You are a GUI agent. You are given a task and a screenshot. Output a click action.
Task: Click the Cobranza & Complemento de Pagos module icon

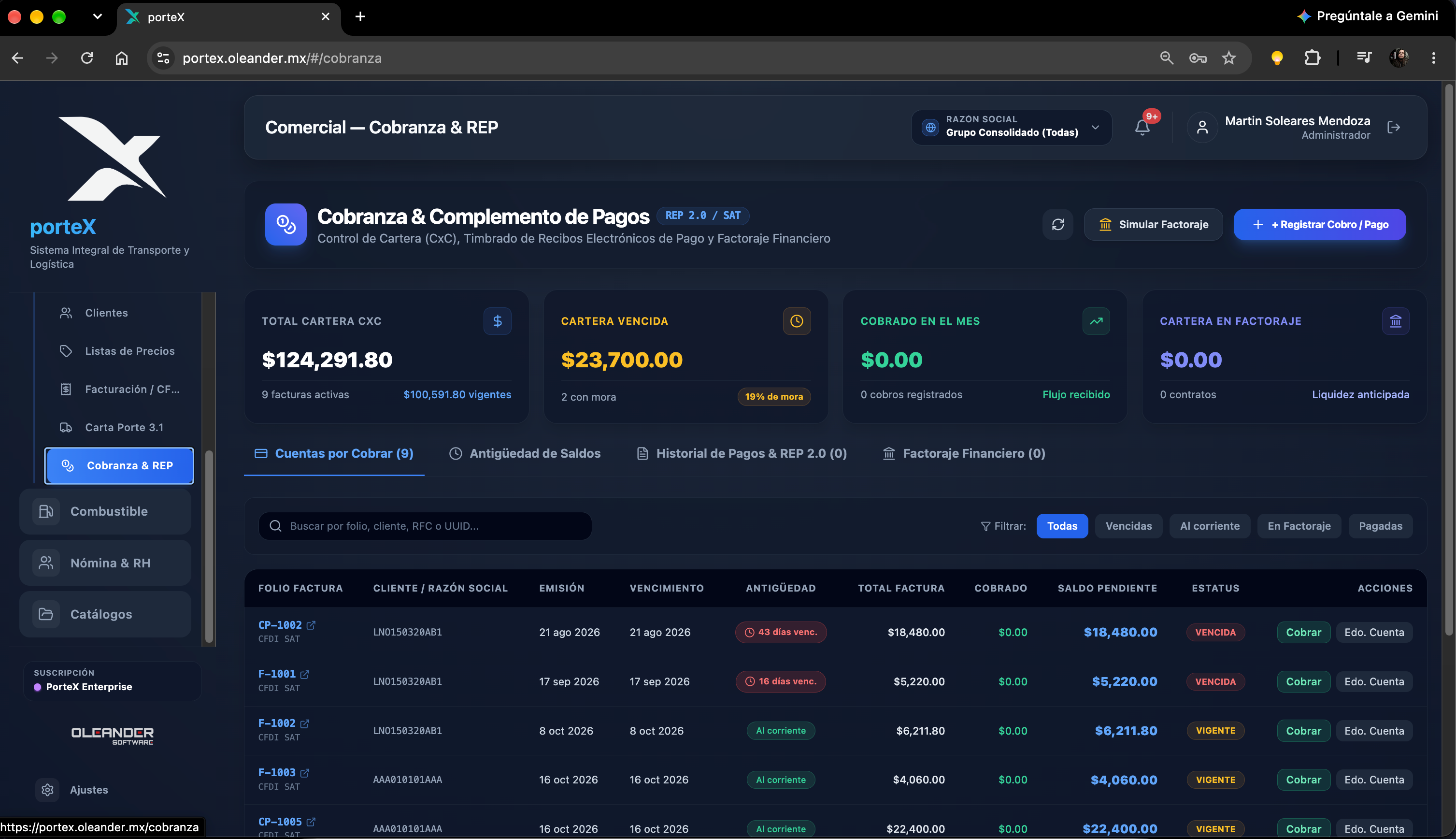pos(285,225)
